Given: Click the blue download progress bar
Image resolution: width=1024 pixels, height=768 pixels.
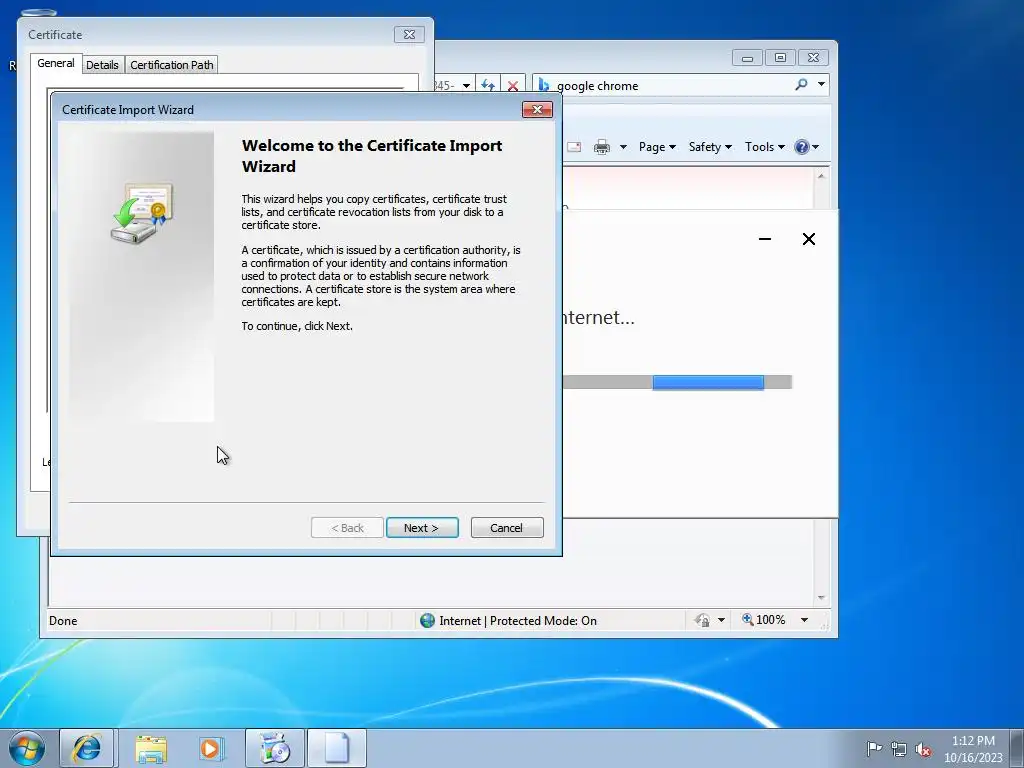Looking at the screenshot, I should click(708, 382).
